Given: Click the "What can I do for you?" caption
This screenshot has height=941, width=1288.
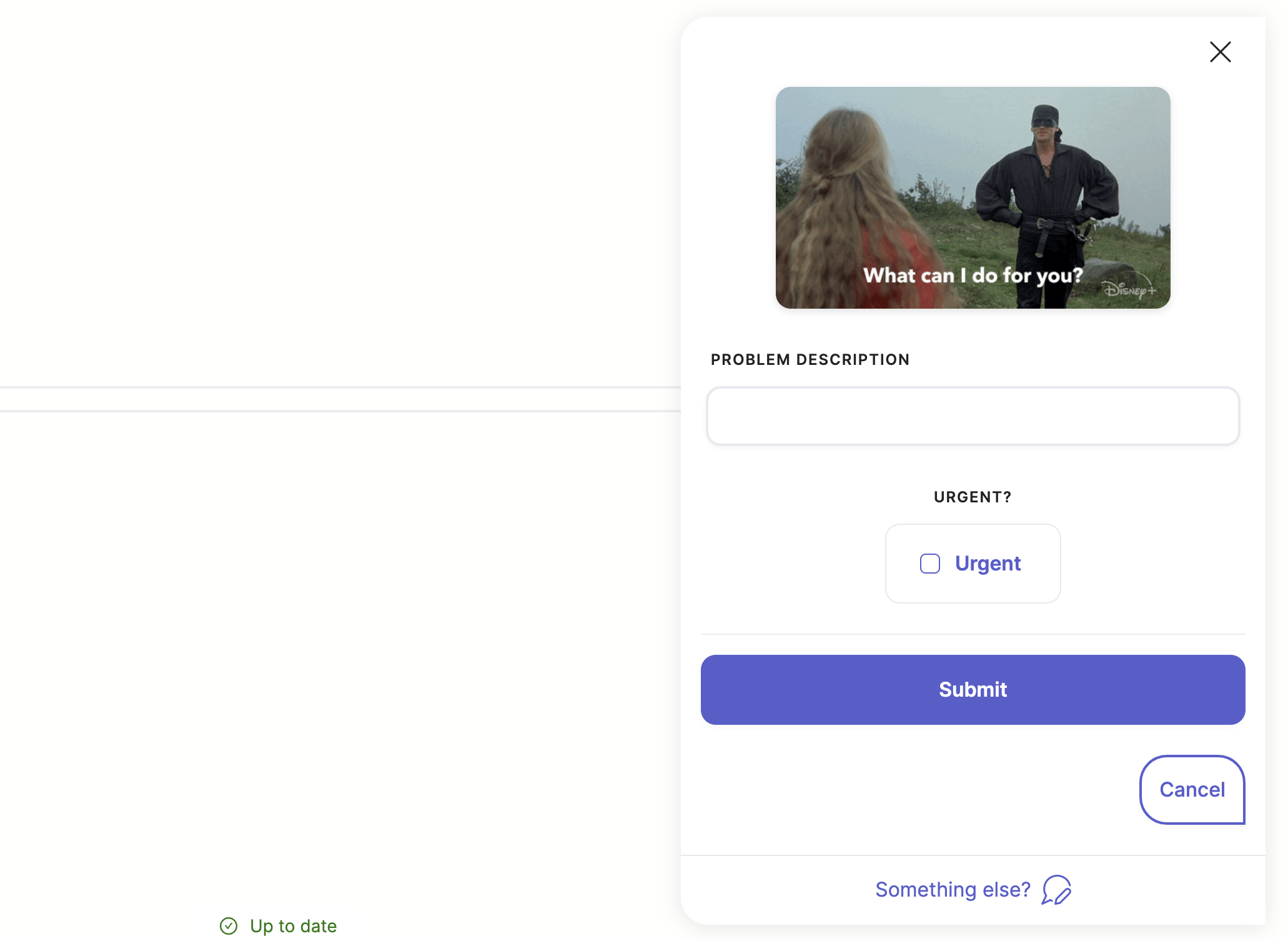Looking at the screenshot, I should click(972, 276).
